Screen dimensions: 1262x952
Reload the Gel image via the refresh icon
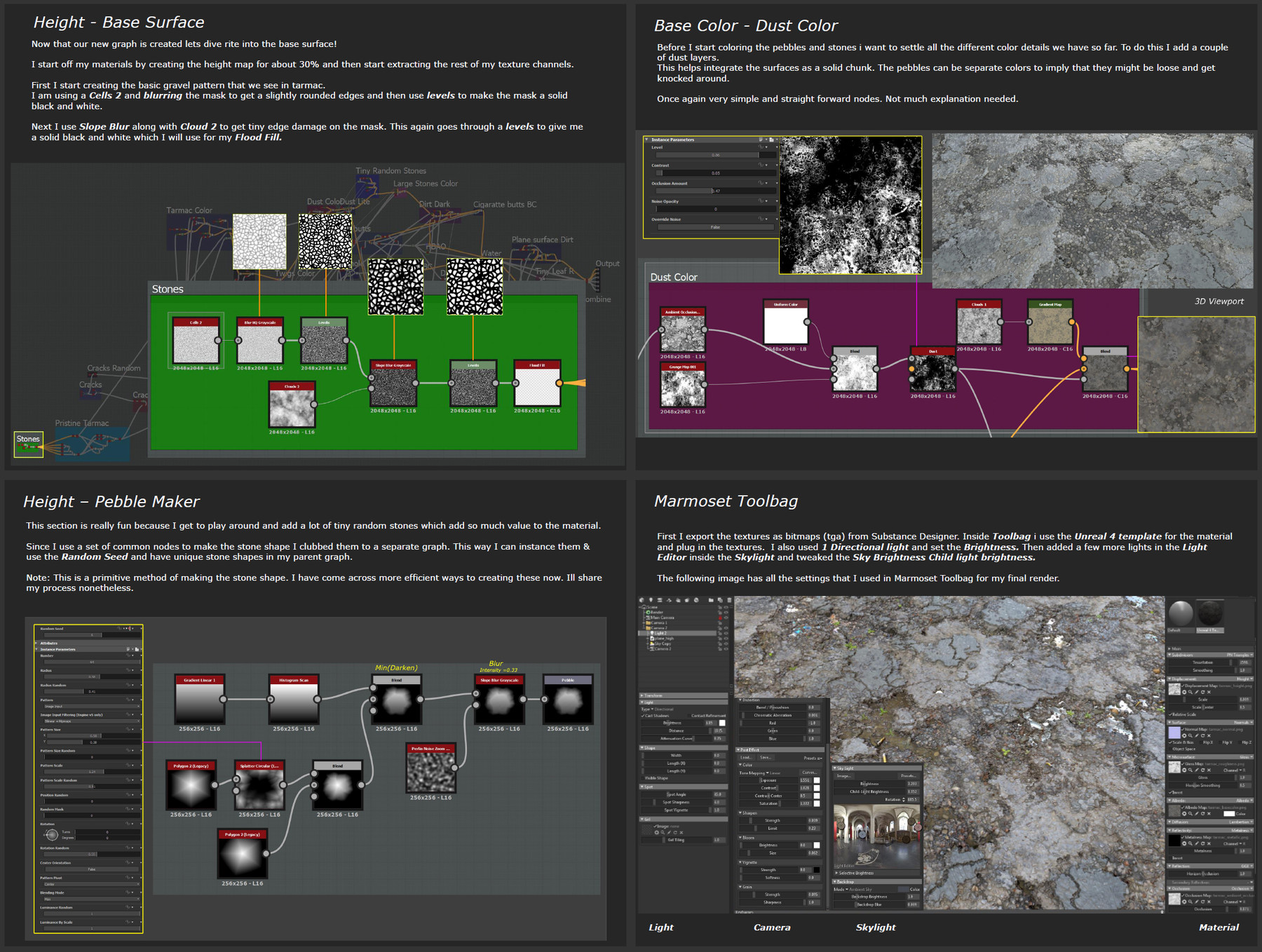(675, 833)
